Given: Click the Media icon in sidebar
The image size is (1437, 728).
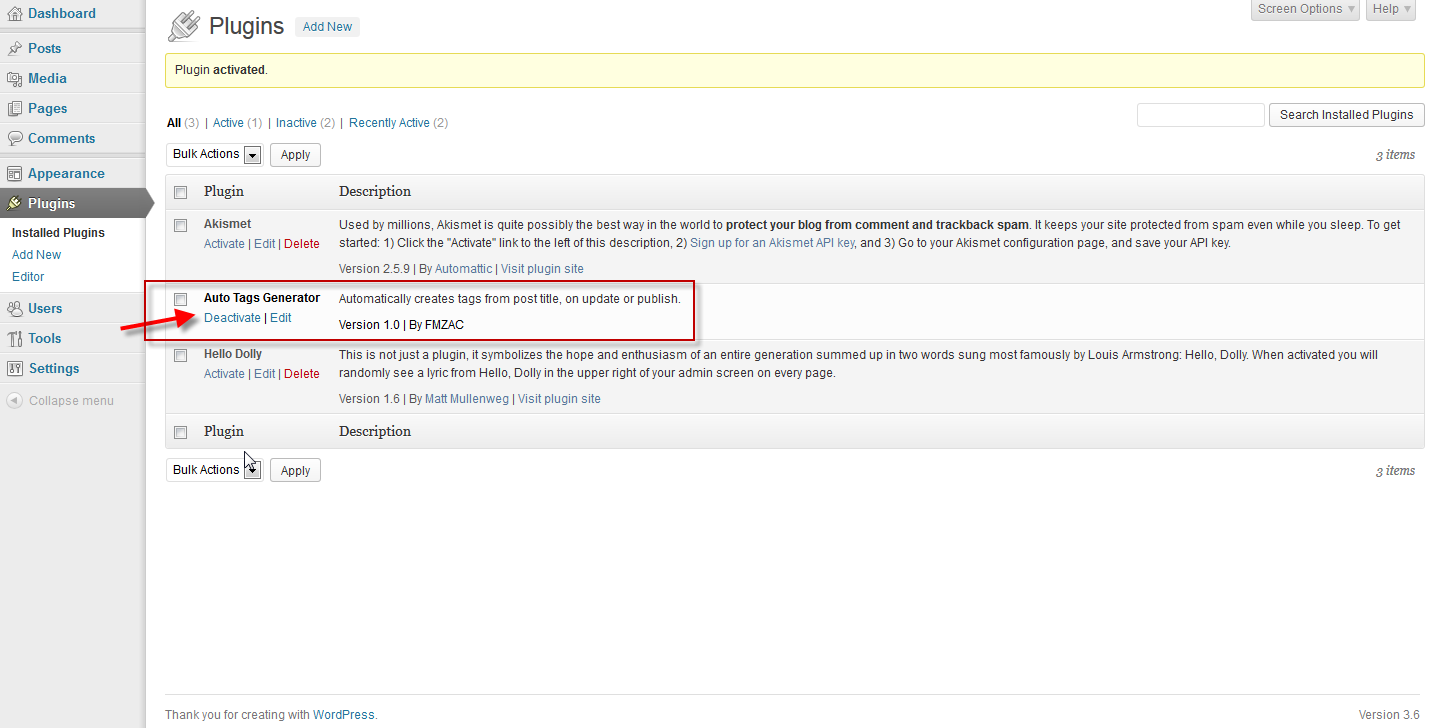Looking at the screenshot, I should tap(14, 78).
